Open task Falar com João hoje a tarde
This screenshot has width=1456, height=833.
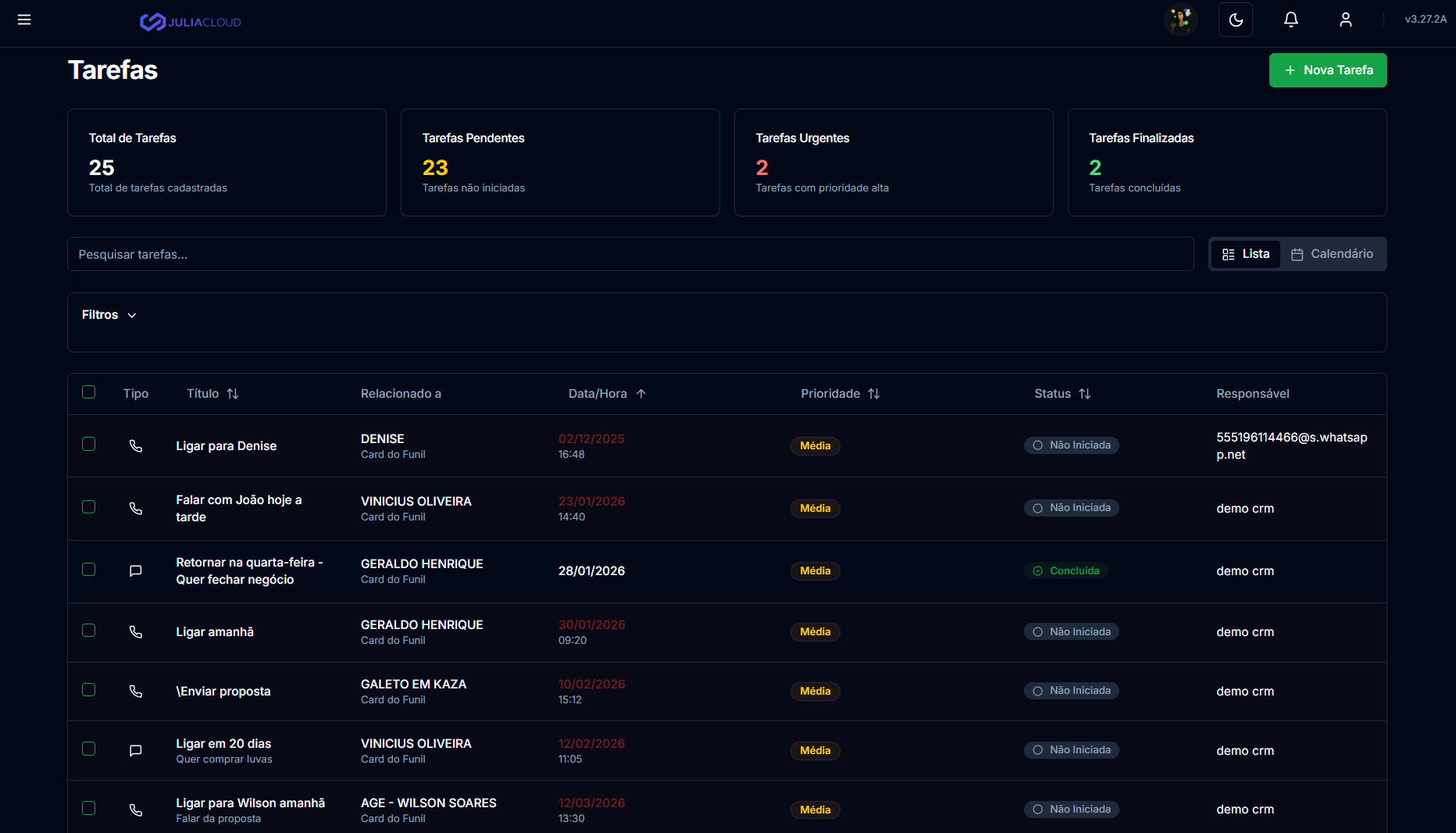pos(239,509)
